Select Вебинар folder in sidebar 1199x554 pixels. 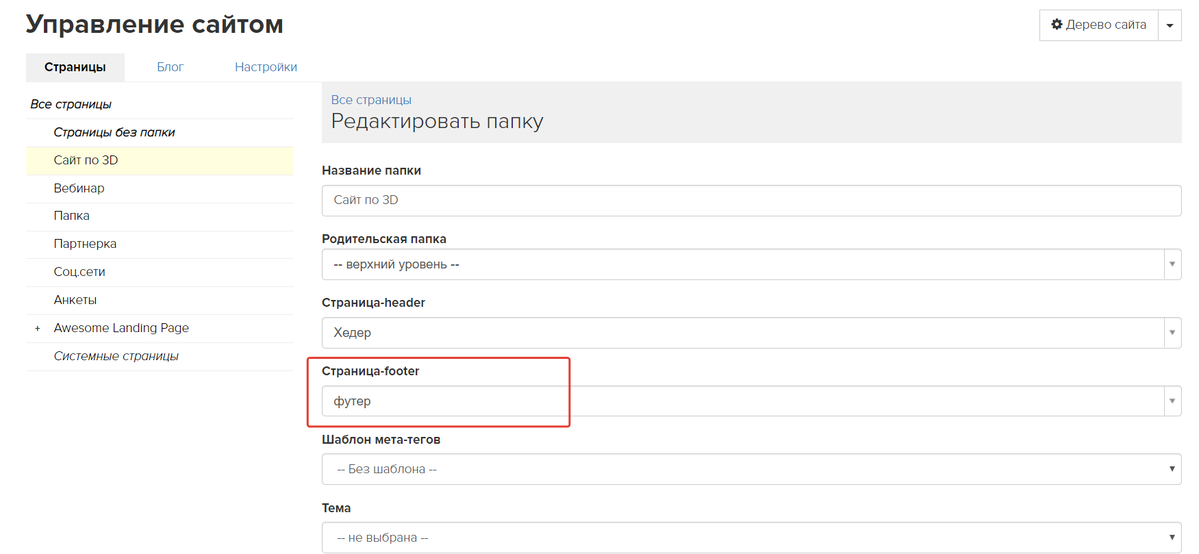click(160, 188)
